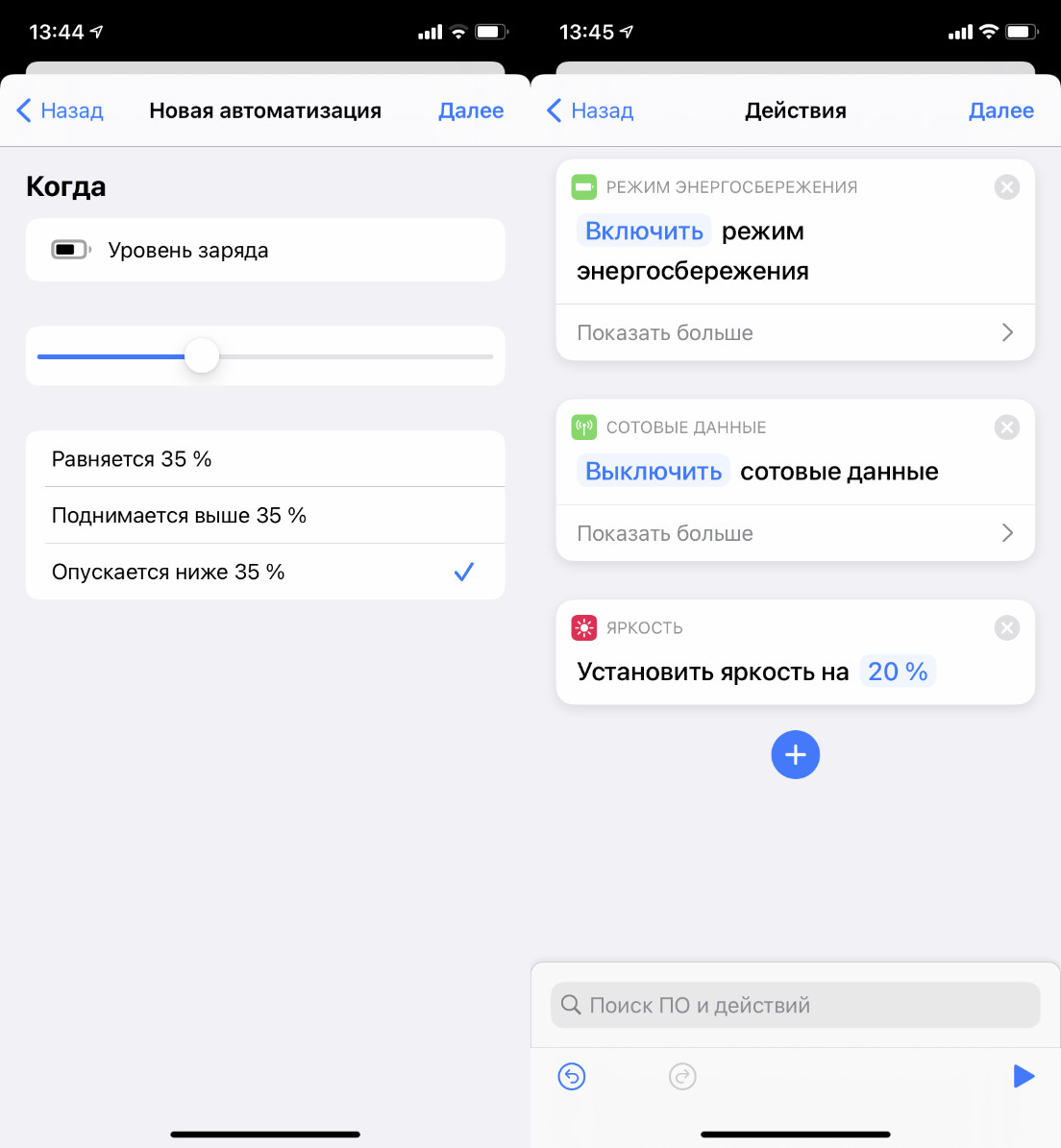Run the shortcut with play icon

point(1024,1076)
